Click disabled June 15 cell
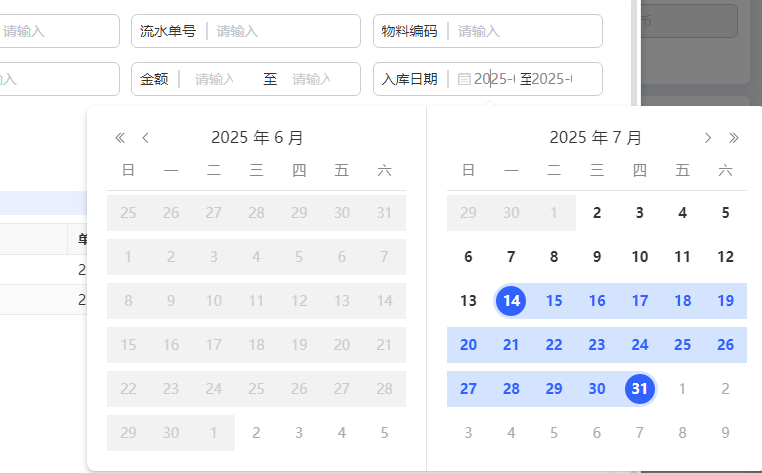 [x=128, y=345]
